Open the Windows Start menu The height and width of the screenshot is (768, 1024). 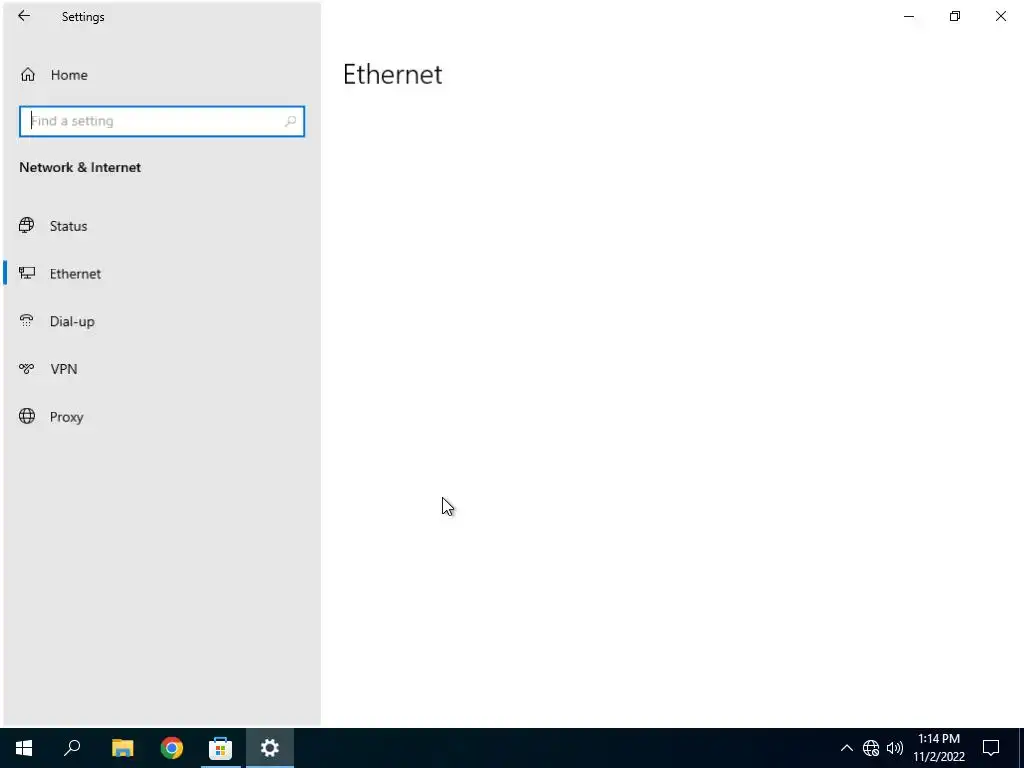coord(24,748)
